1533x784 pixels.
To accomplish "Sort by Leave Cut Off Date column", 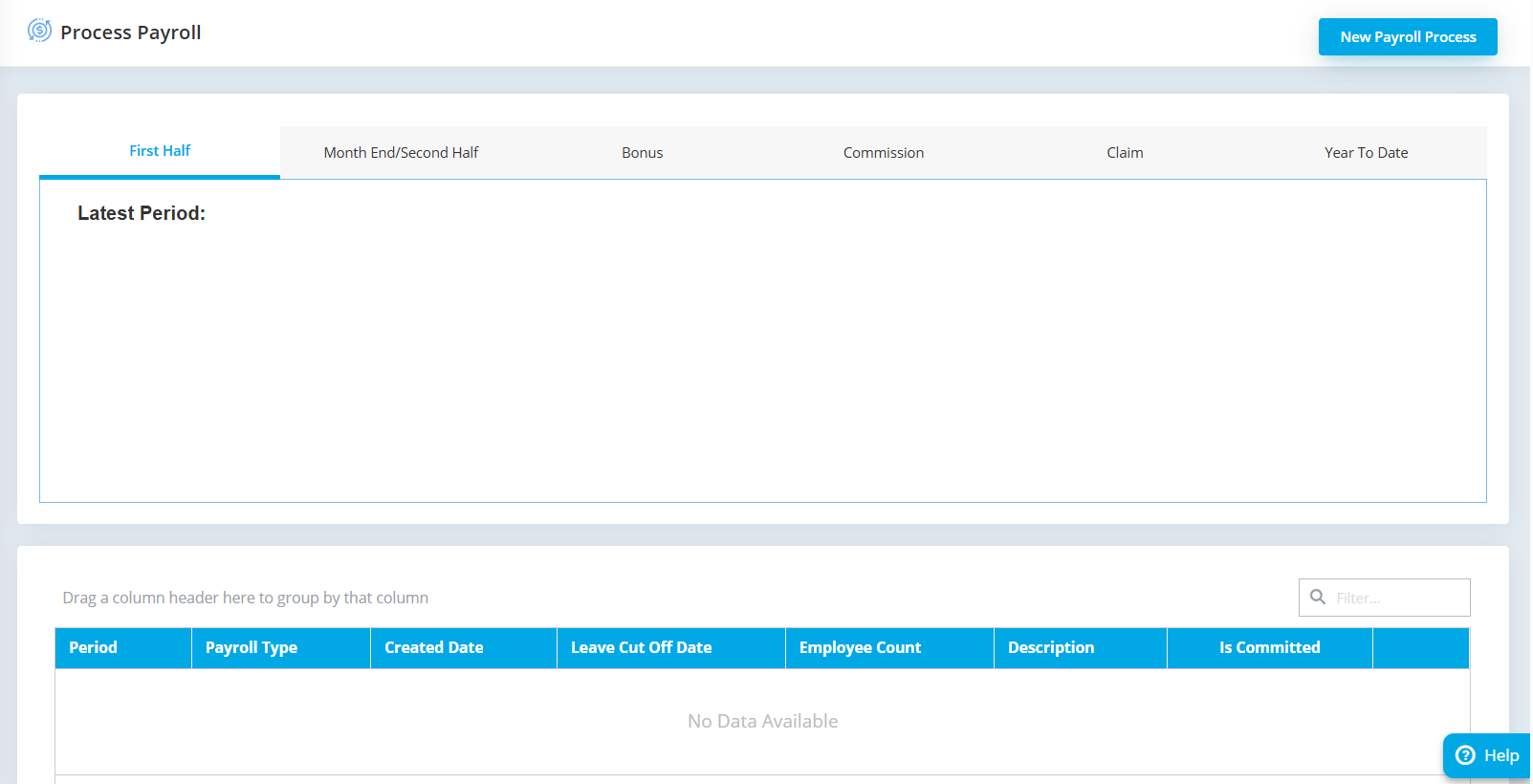I will (x=641, y=648).
